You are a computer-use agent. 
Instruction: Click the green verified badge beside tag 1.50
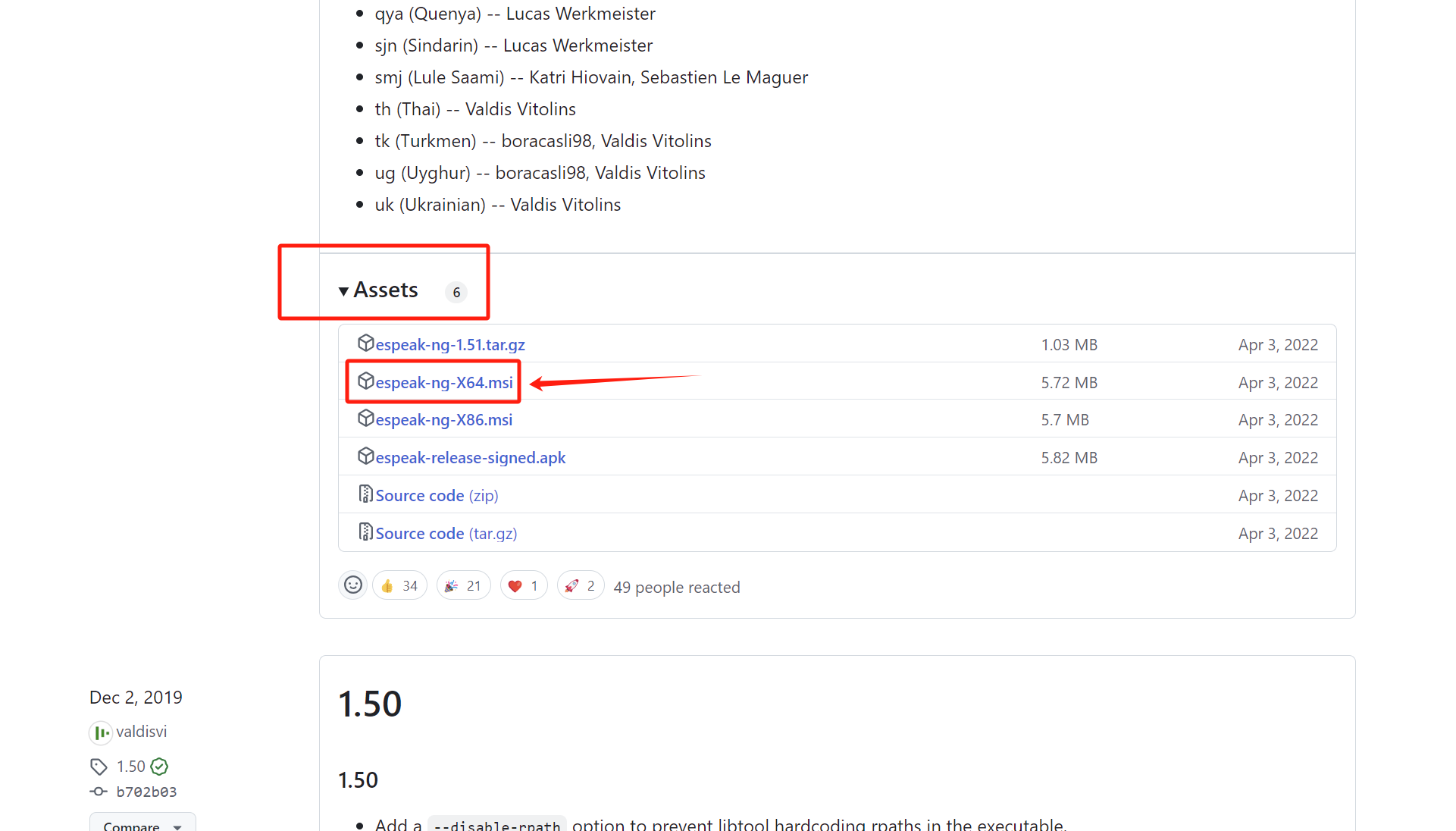[159, 767]
